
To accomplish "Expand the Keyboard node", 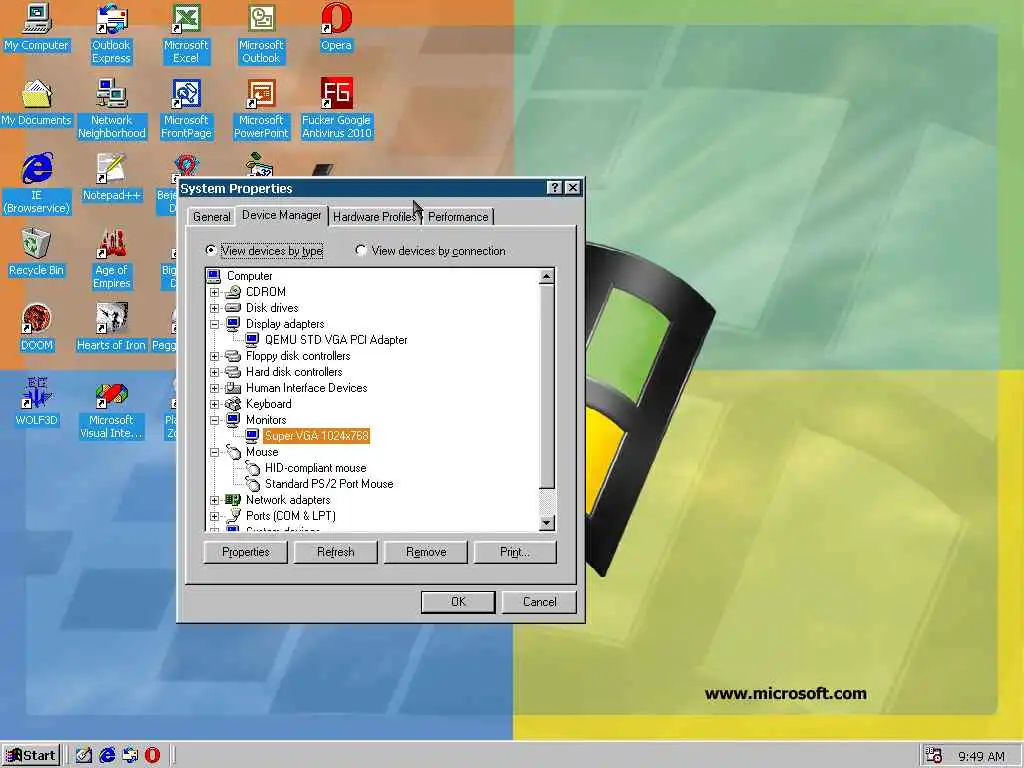I will 214,404.
